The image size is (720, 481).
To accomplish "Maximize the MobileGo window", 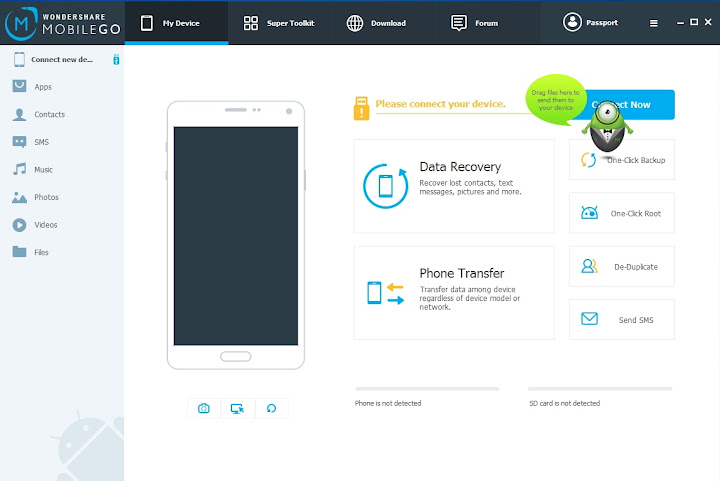I will (x=694, y=22).
